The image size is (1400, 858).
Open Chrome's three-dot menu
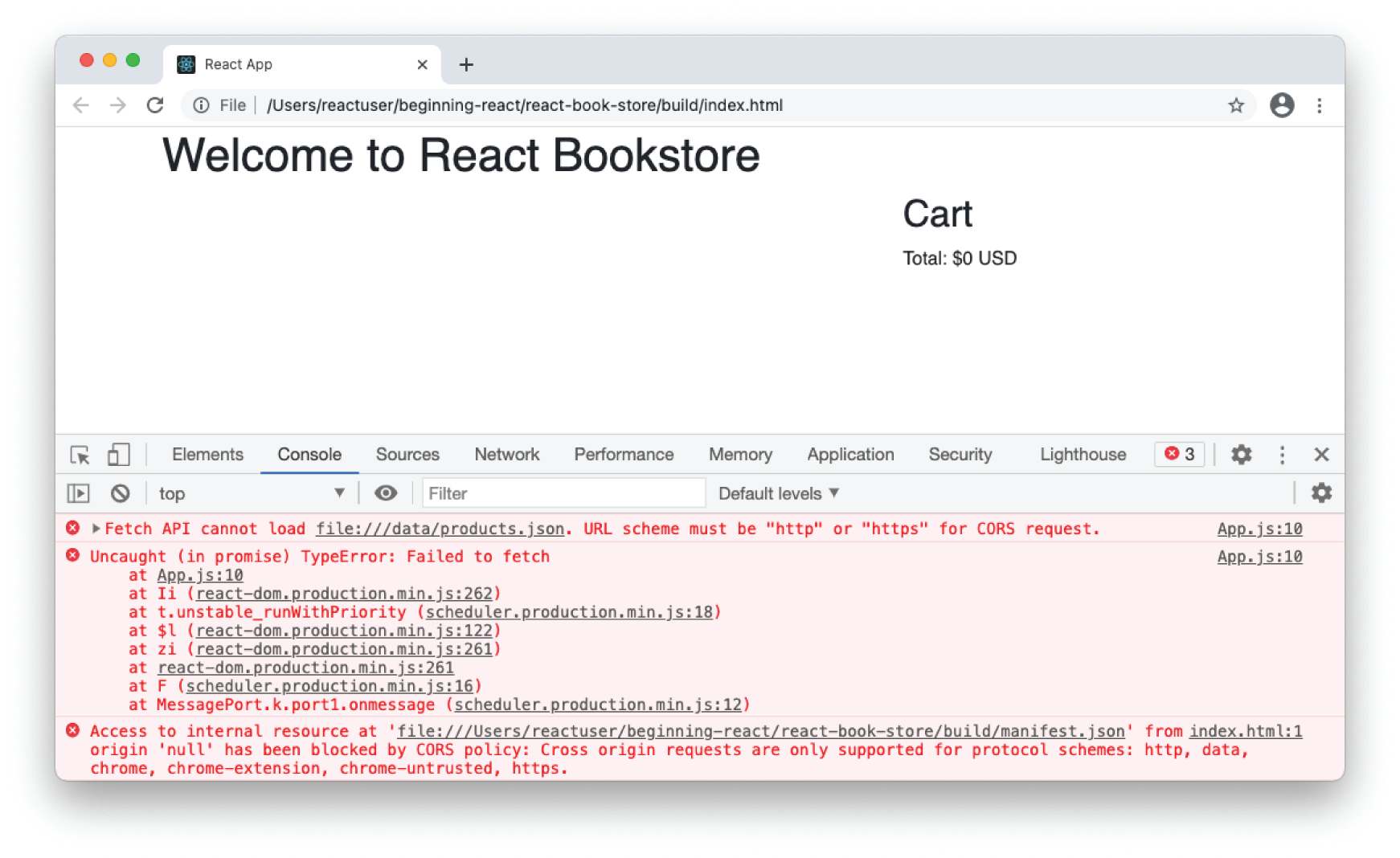(x=1320, y=105)
